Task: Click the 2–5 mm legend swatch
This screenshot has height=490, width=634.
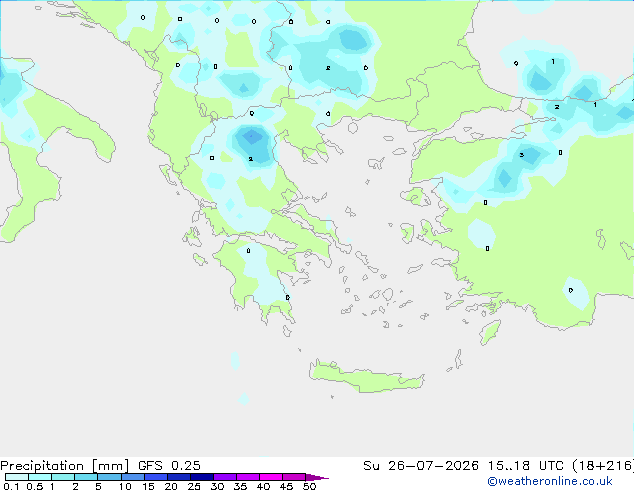Action: (86, 477)
